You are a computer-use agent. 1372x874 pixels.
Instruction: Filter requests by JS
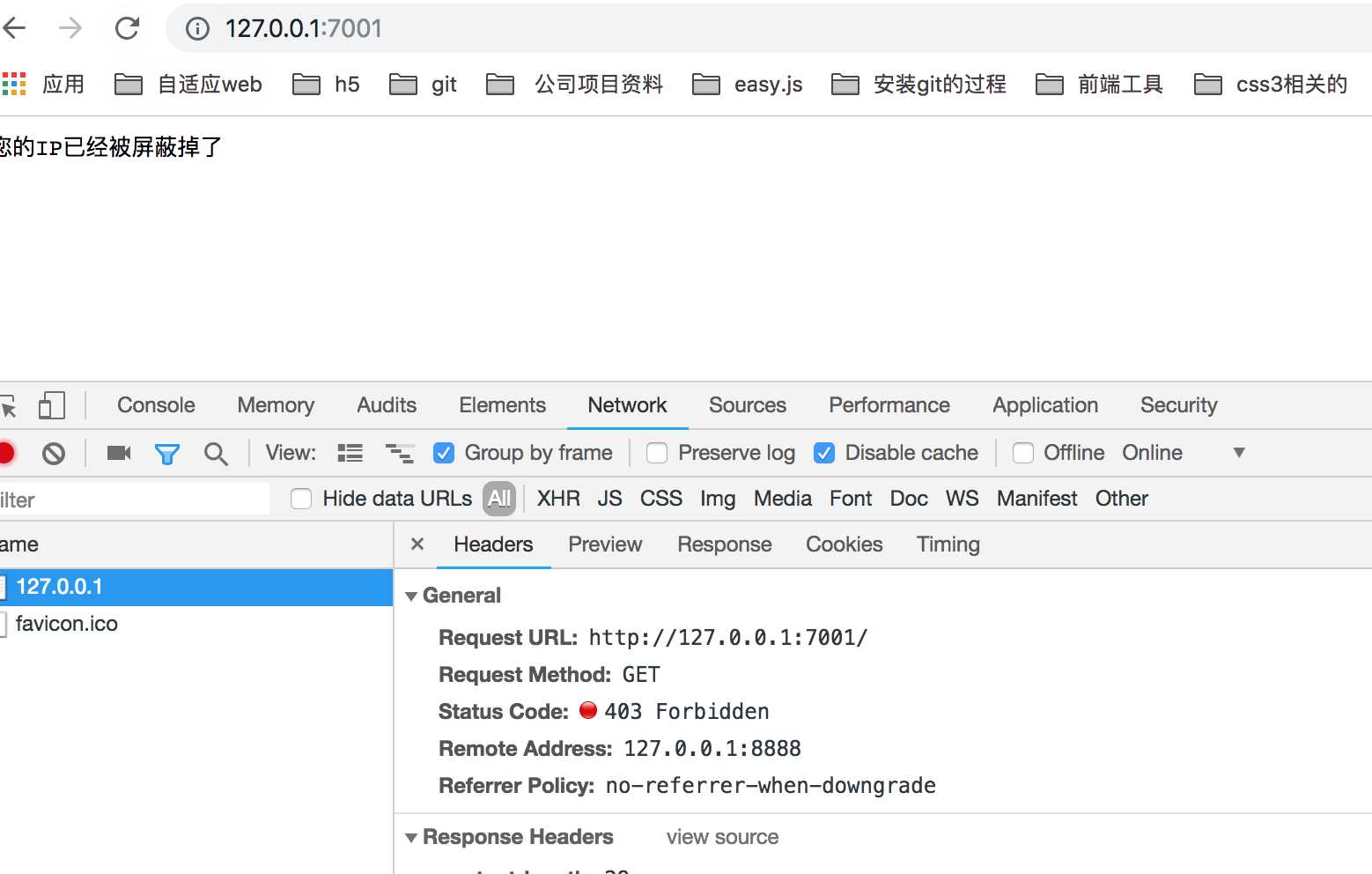point(609,499)
